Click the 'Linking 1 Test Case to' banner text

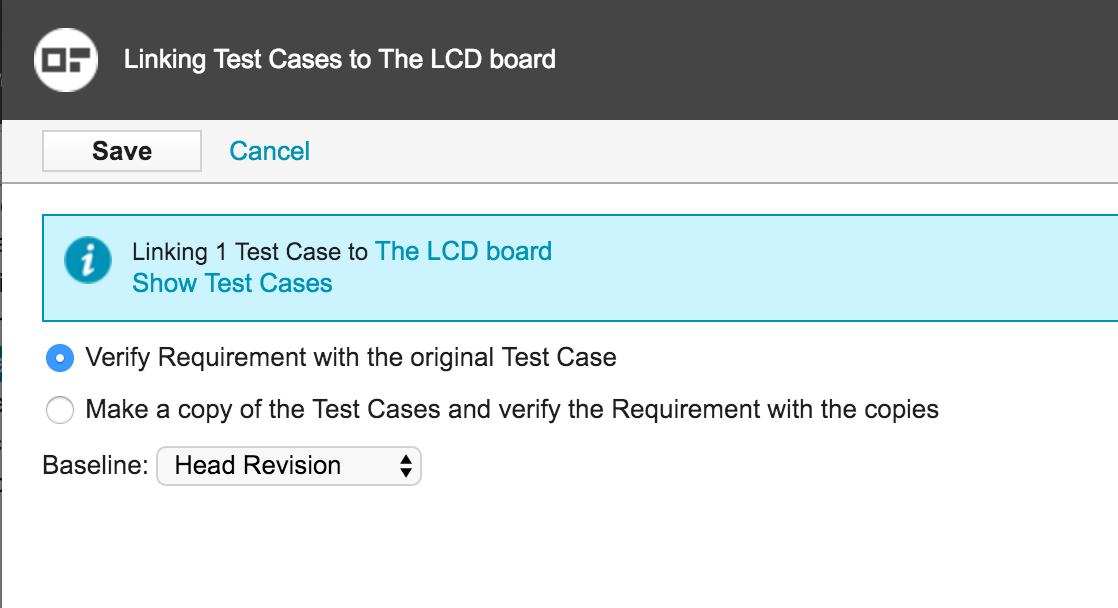(250, 251)
